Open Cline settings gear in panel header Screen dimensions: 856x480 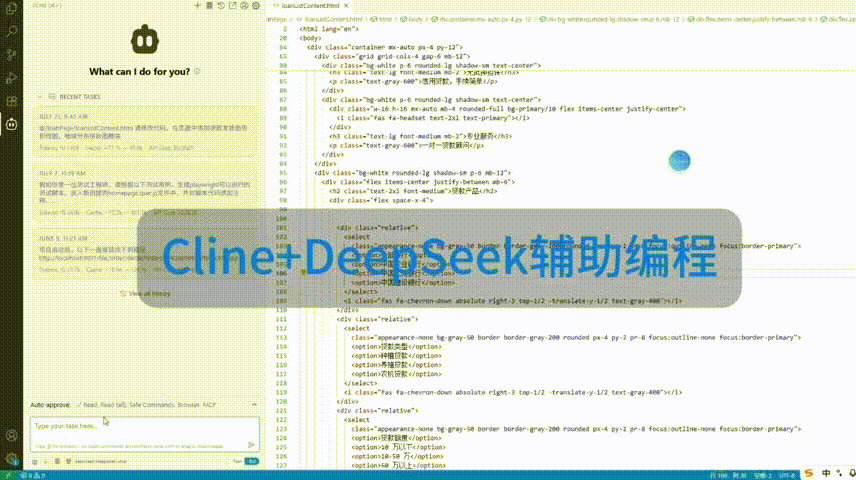tap(256, 5)
